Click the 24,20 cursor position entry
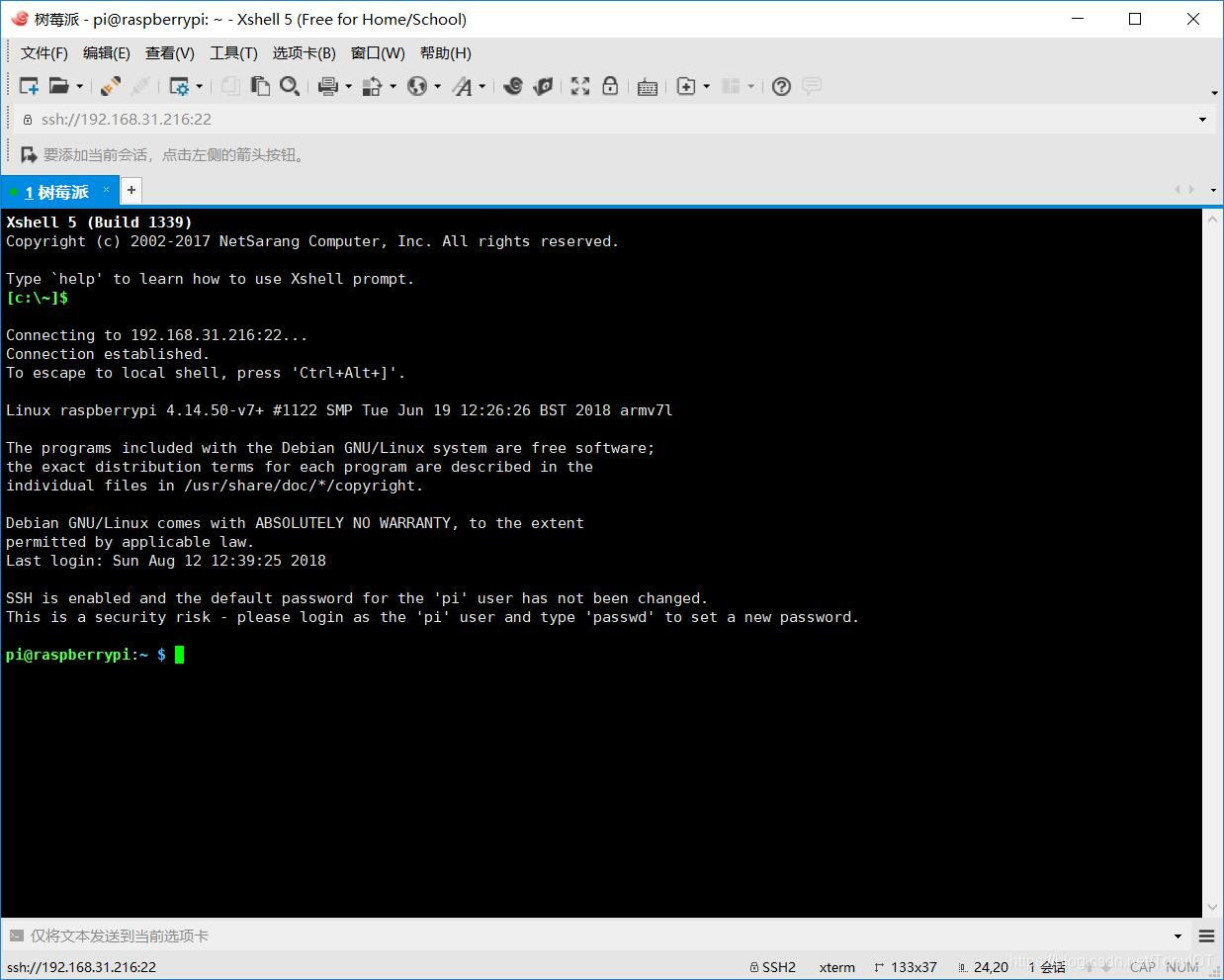The width and height of the screenshot is (1224, 980). [x=983, y=967]
